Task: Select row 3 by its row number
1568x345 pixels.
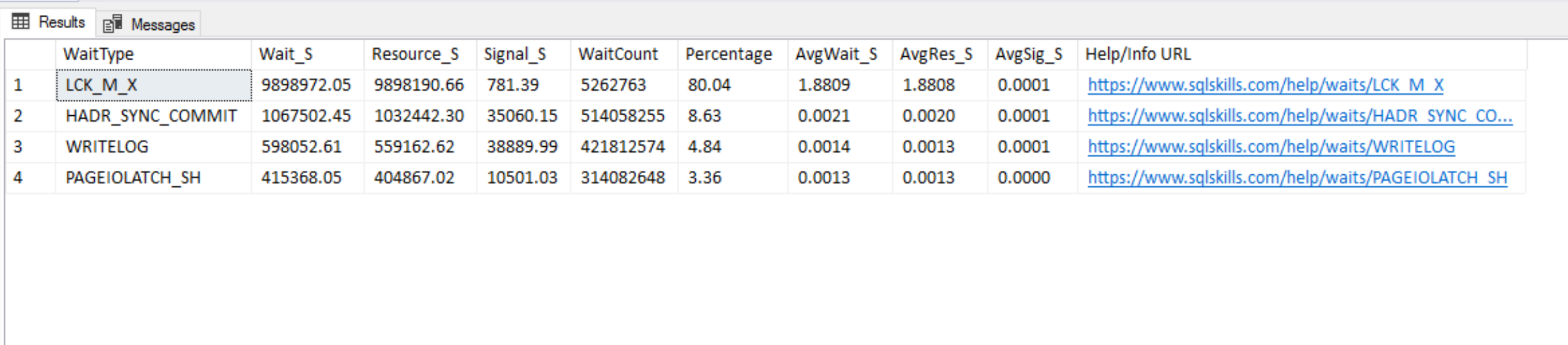Action: [x=30, y=147]
